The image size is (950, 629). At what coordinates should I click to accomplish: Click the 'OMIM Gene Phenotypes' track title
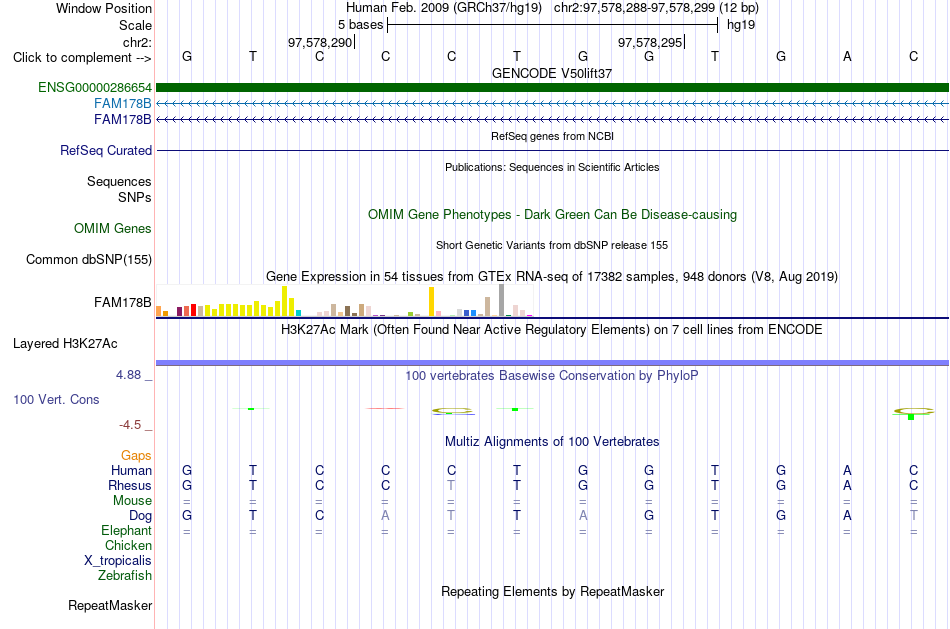552,215
